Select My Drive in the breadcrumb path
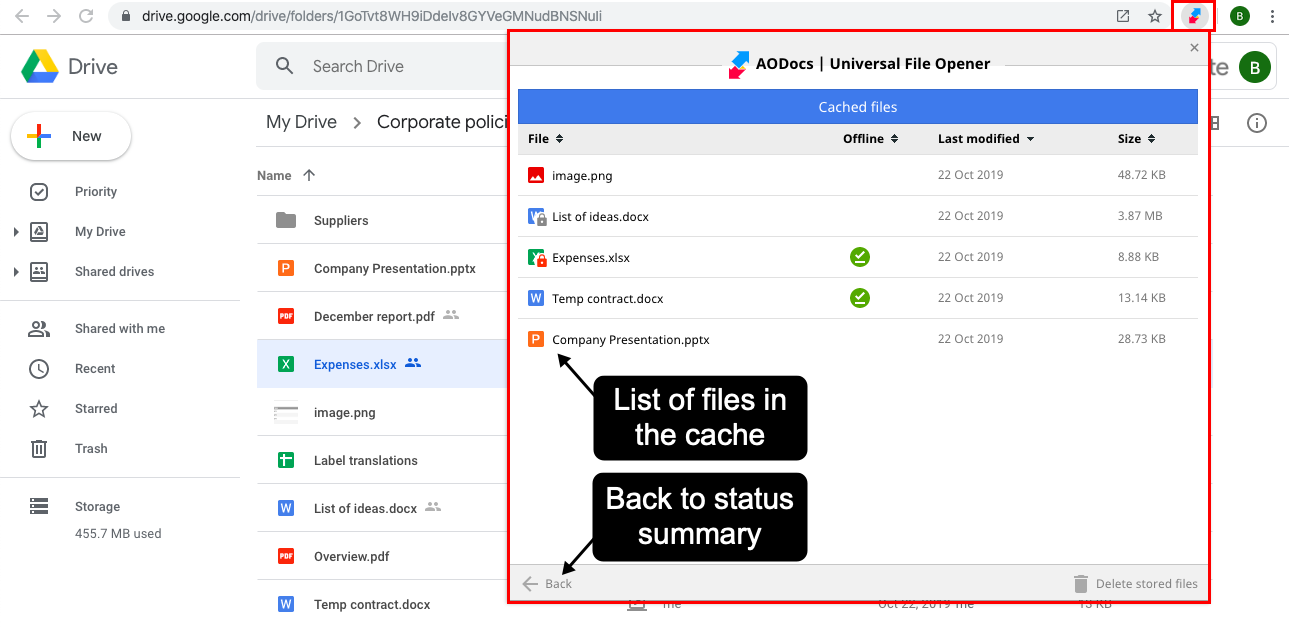1289x627 pixels. [301, 121]
